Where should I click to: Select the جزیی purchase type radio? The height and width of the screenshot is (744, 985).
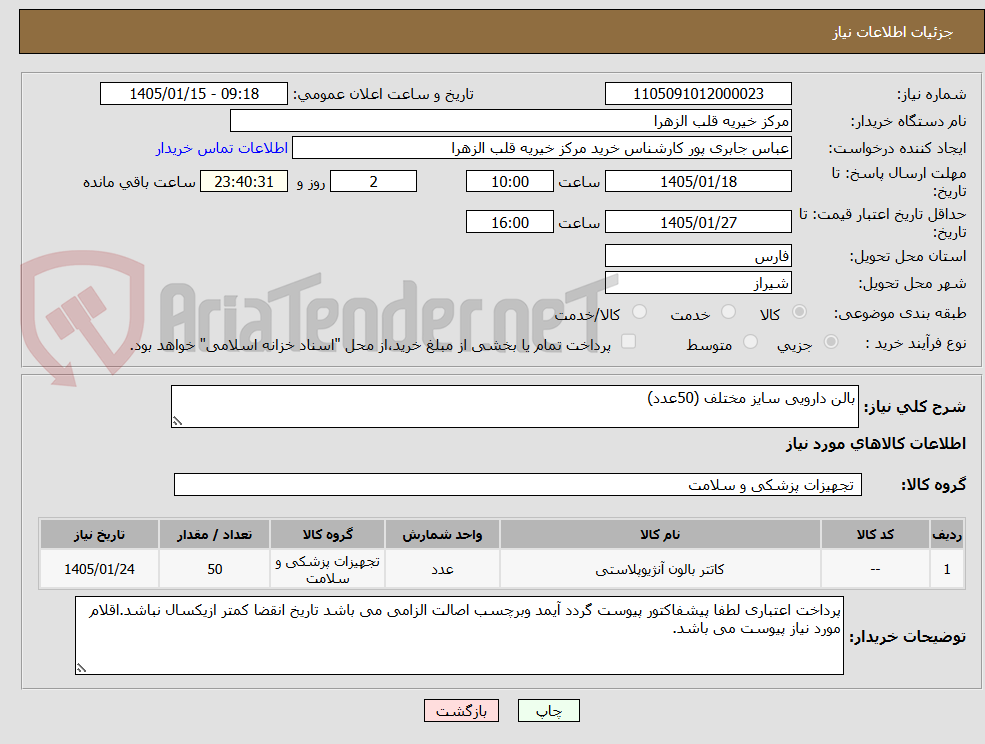pos(830,342)
